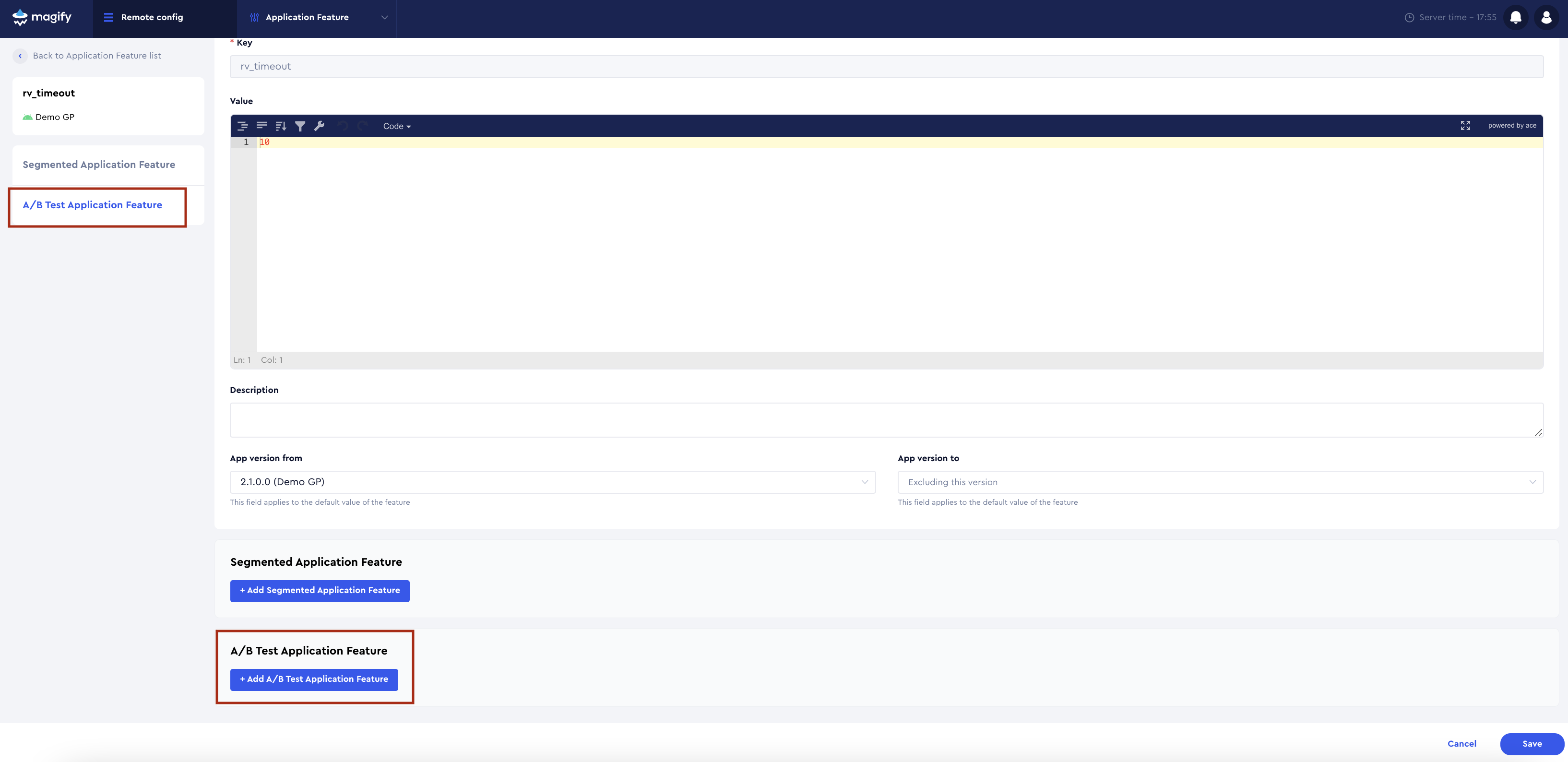Open notifications via the bell icon
Screen dimensions: 1568x762
1516,17
